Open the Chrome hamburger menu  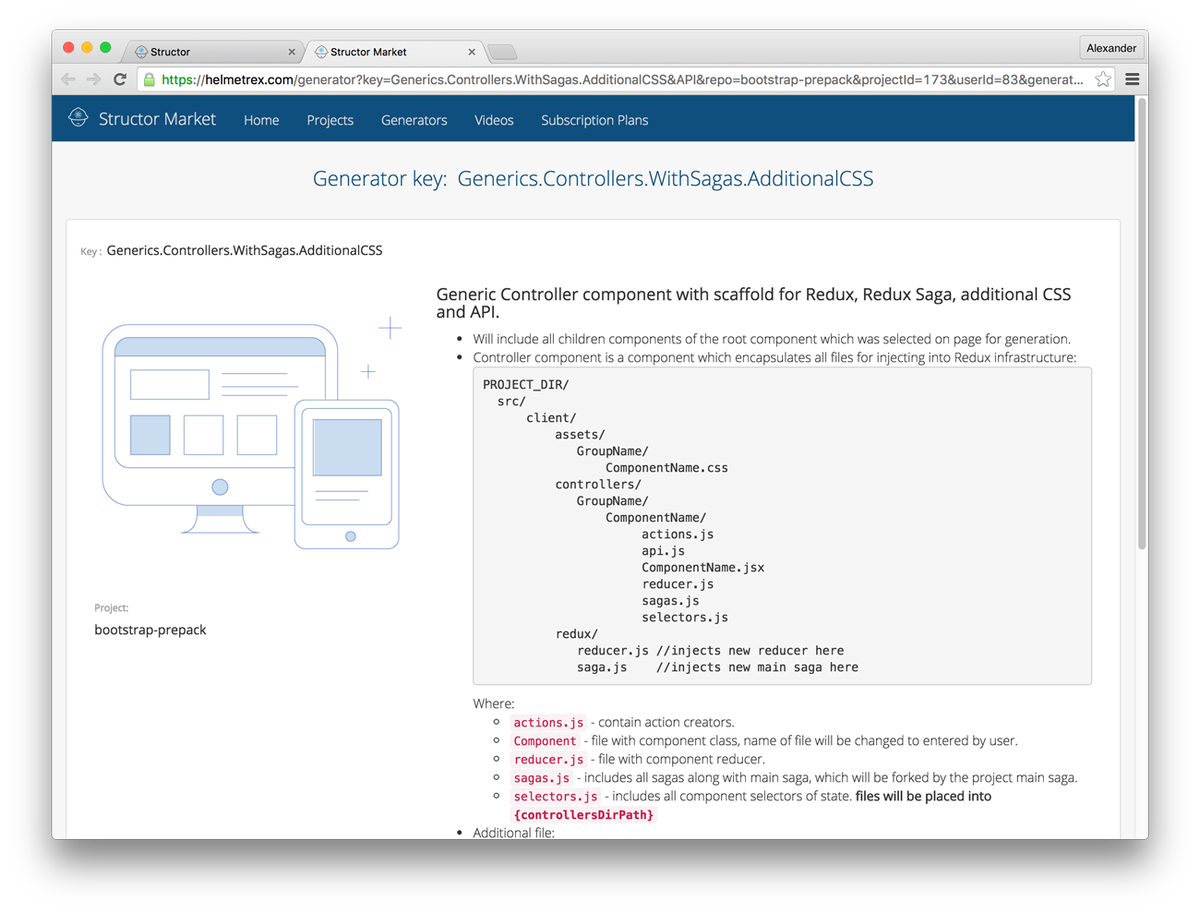(x=1132, y=79)
